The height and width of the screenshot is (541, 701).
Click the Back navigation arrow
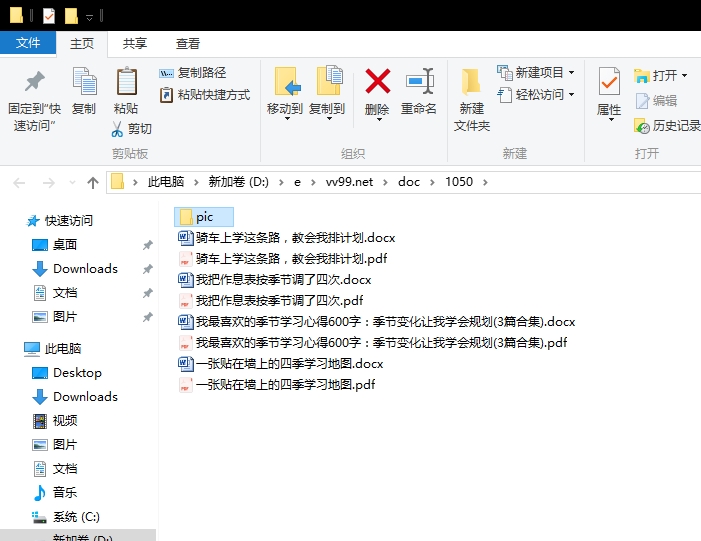(19, 182)
